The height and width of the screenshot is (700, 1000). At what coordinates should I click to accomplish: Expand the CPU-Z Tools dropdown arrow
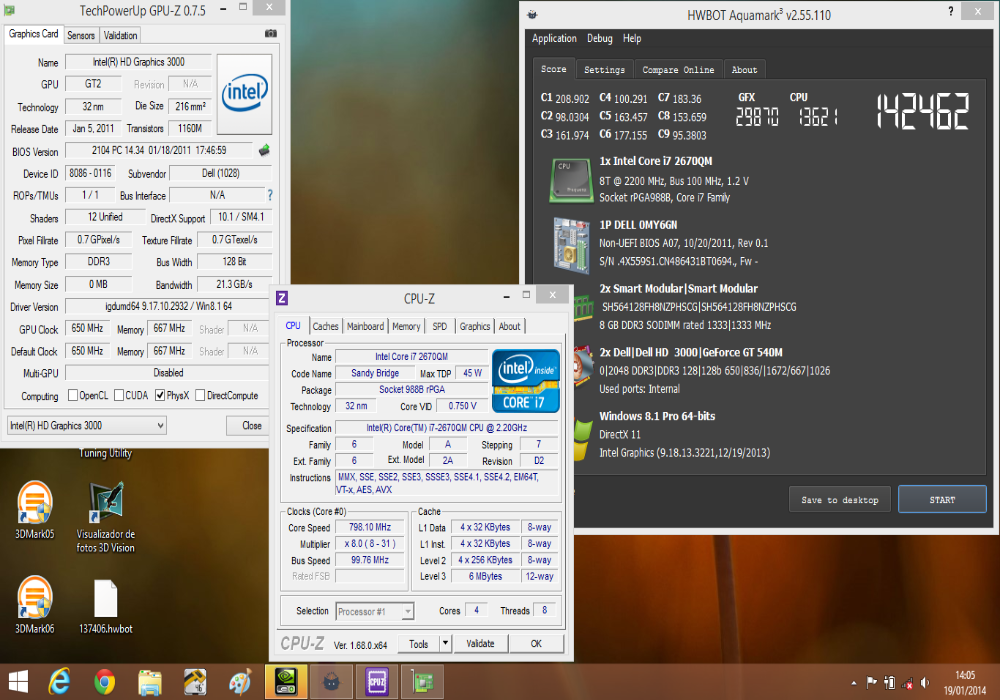pyautogui.click(x=446, y=644)
